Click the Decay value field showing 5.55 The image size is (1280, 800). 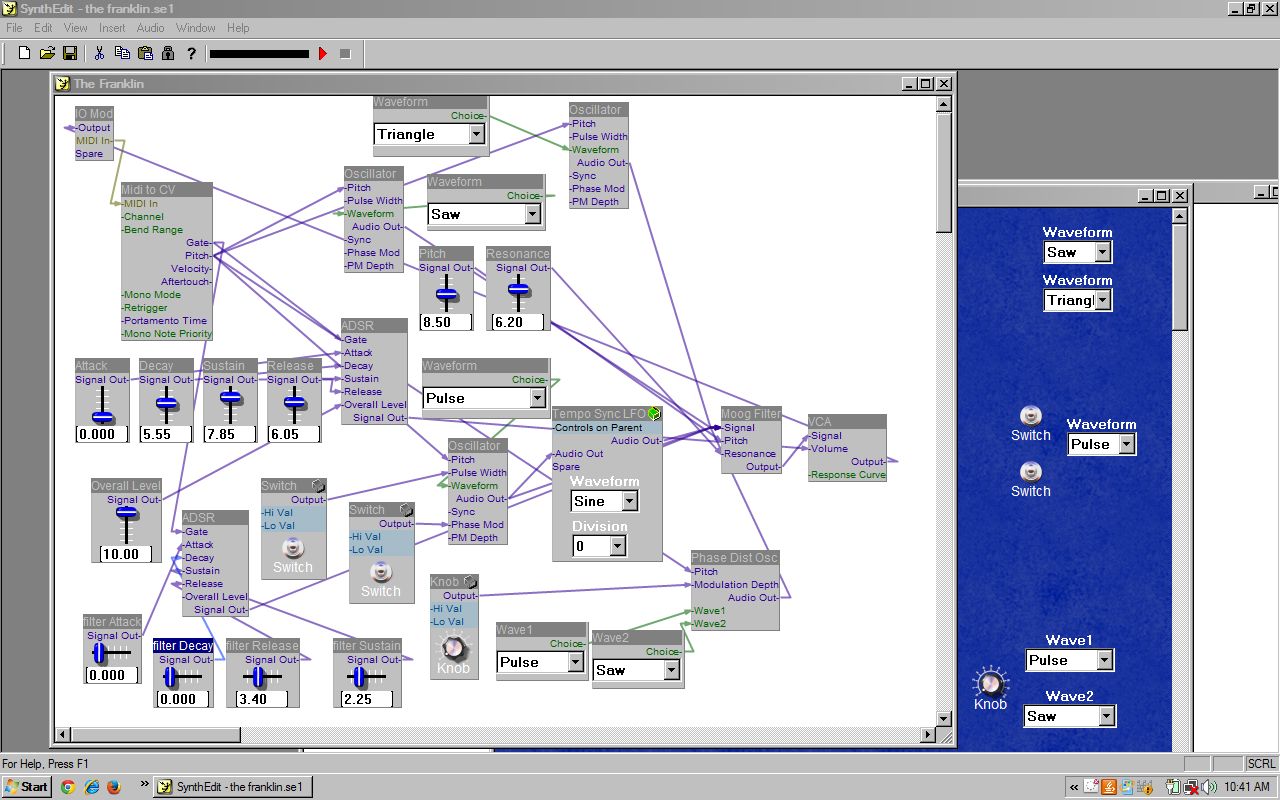click(166, 434)
